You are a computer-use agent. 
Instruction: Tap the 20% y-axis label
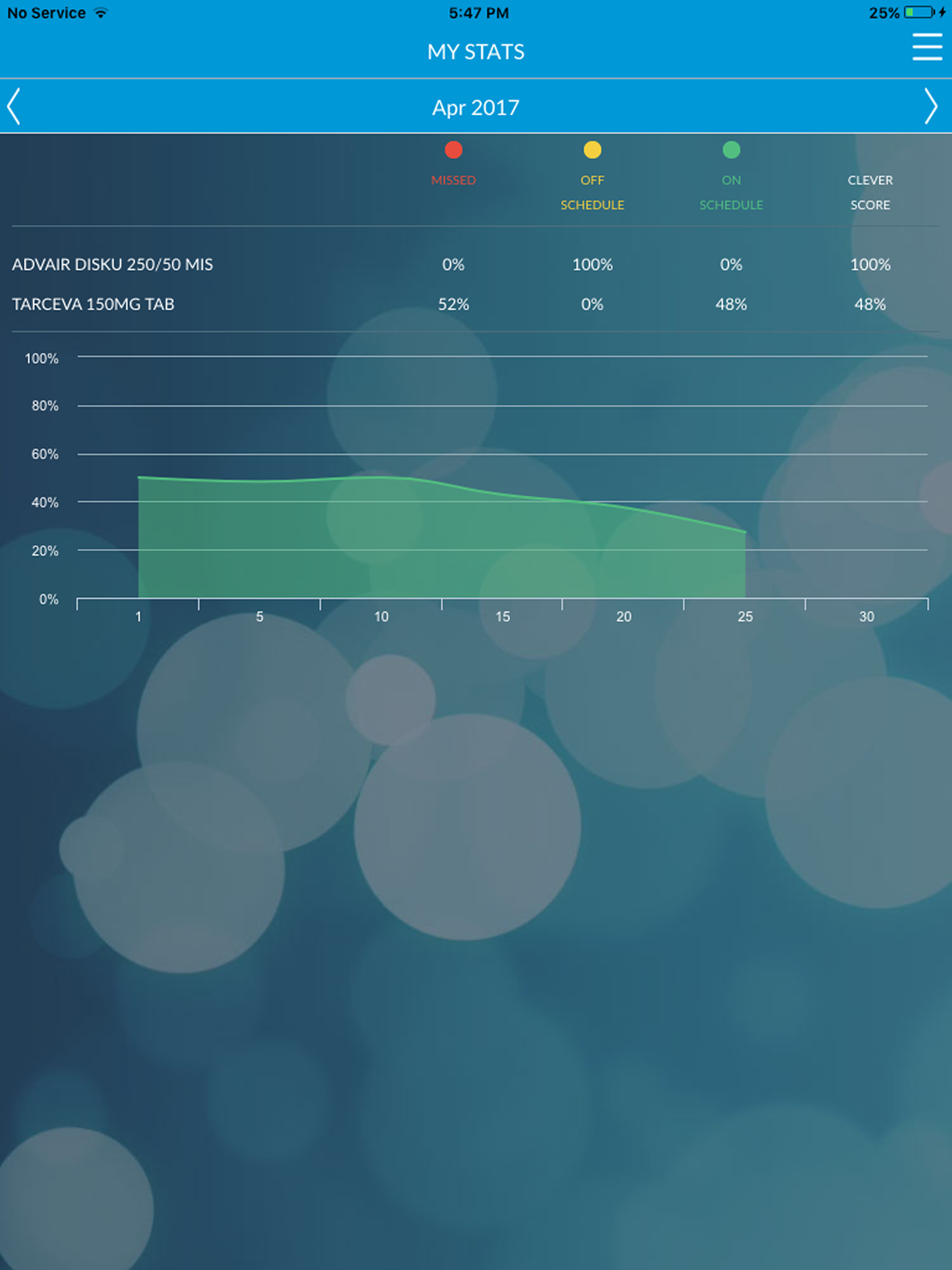click(45, 551)
